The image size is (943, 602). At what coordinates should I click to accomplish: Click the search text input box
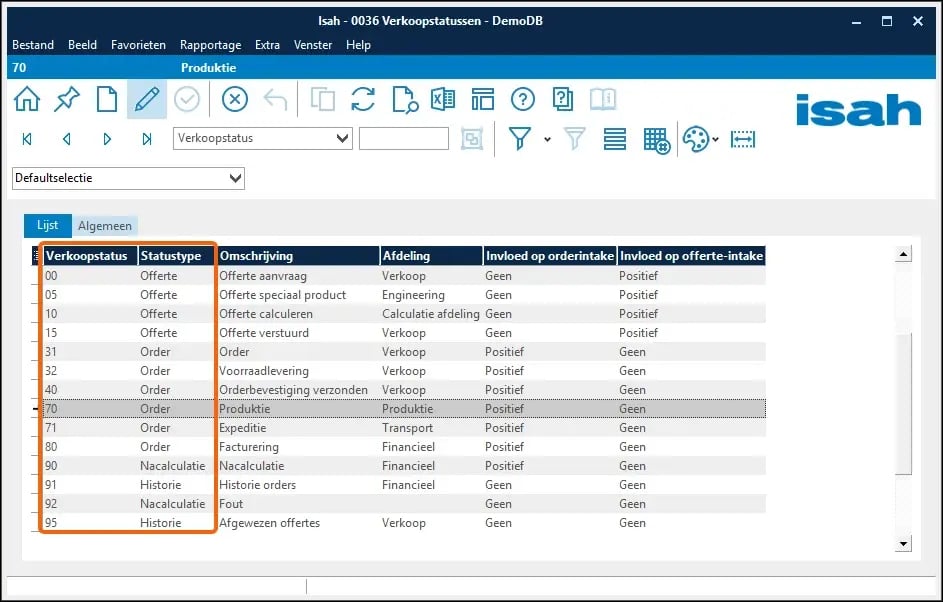point(404,138)
